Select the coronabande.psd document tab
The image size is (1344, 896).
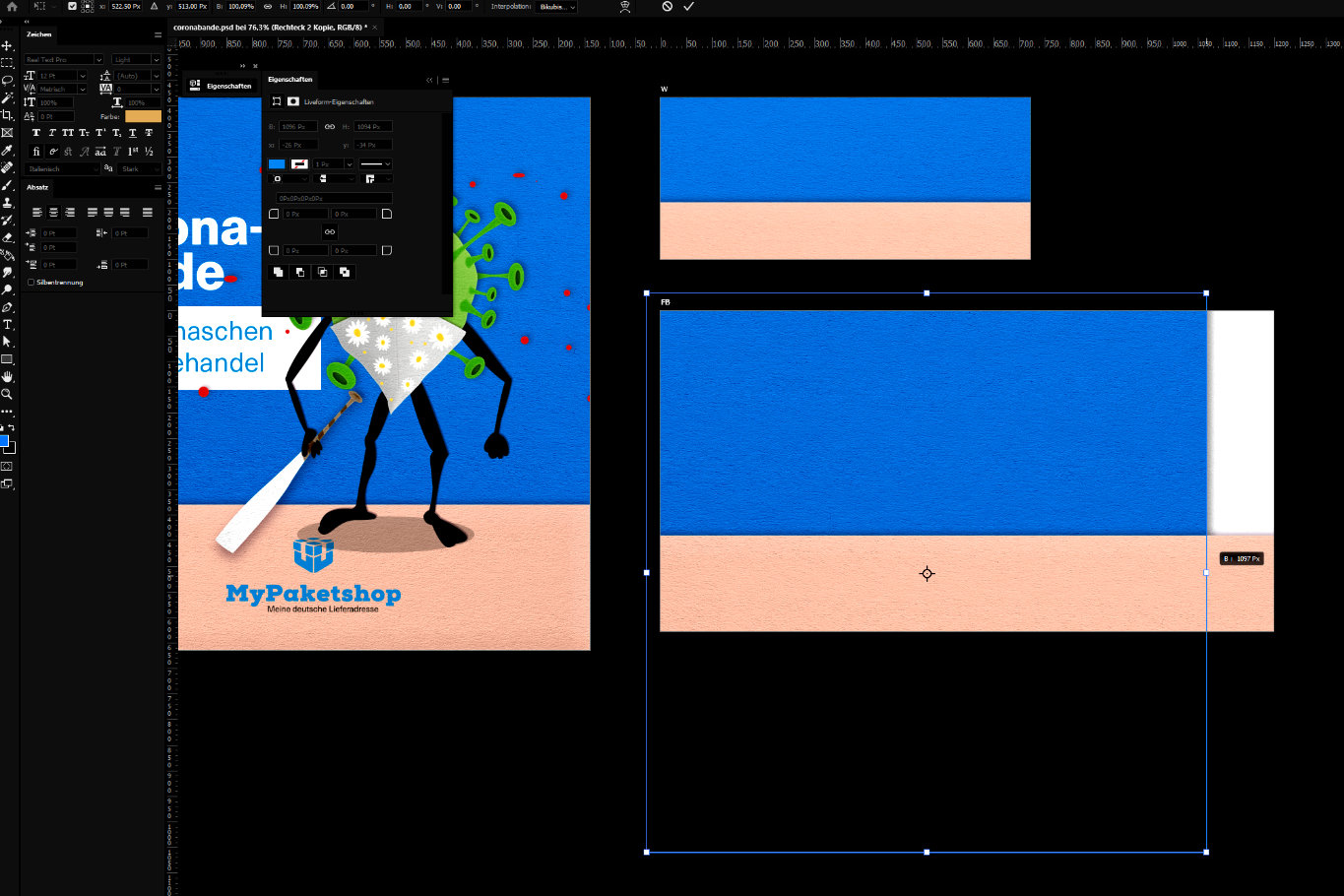coord(269,28)
